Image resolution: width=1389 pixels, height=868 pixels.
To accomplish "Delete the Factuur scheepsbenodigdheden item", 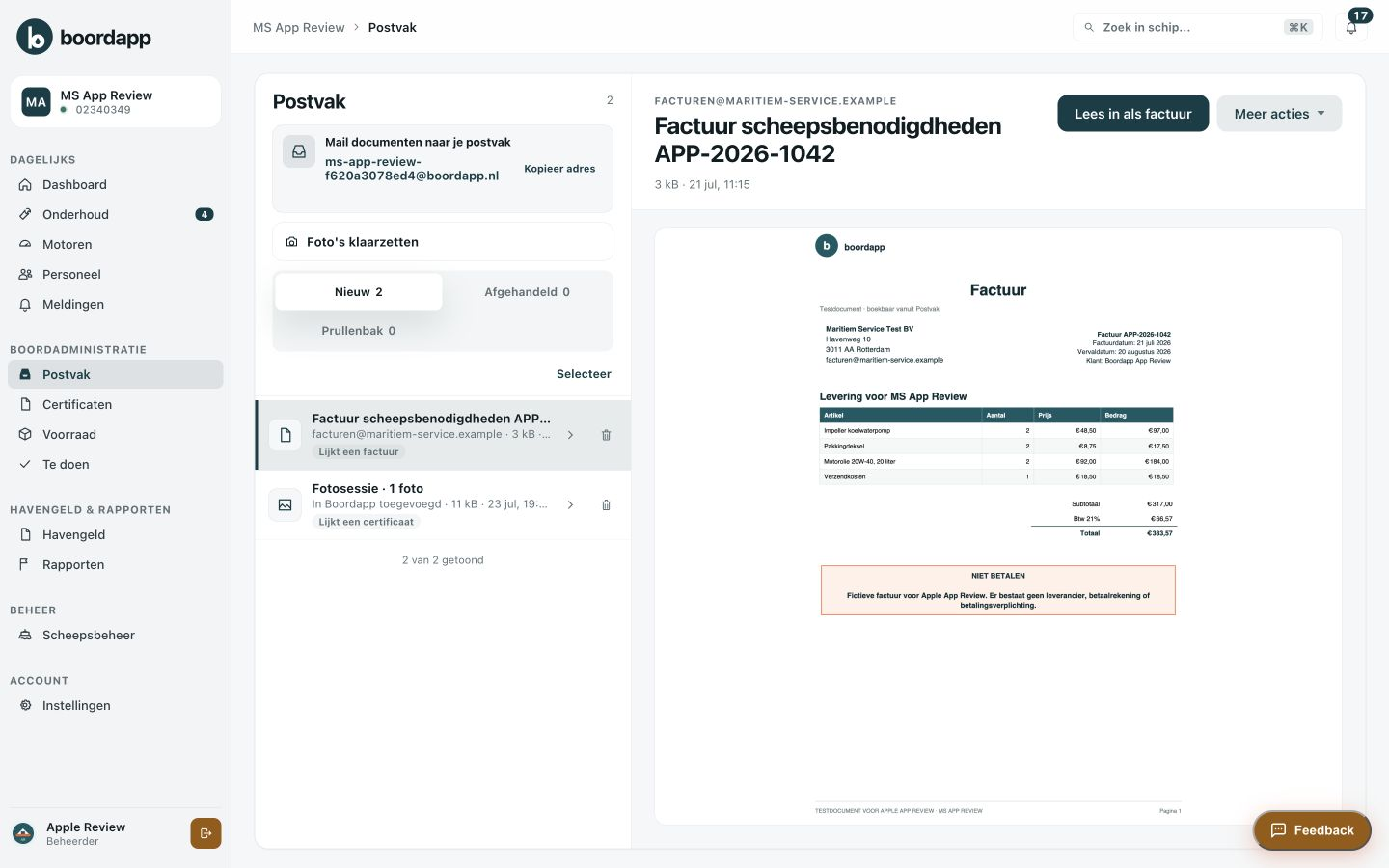I will 606,435.
